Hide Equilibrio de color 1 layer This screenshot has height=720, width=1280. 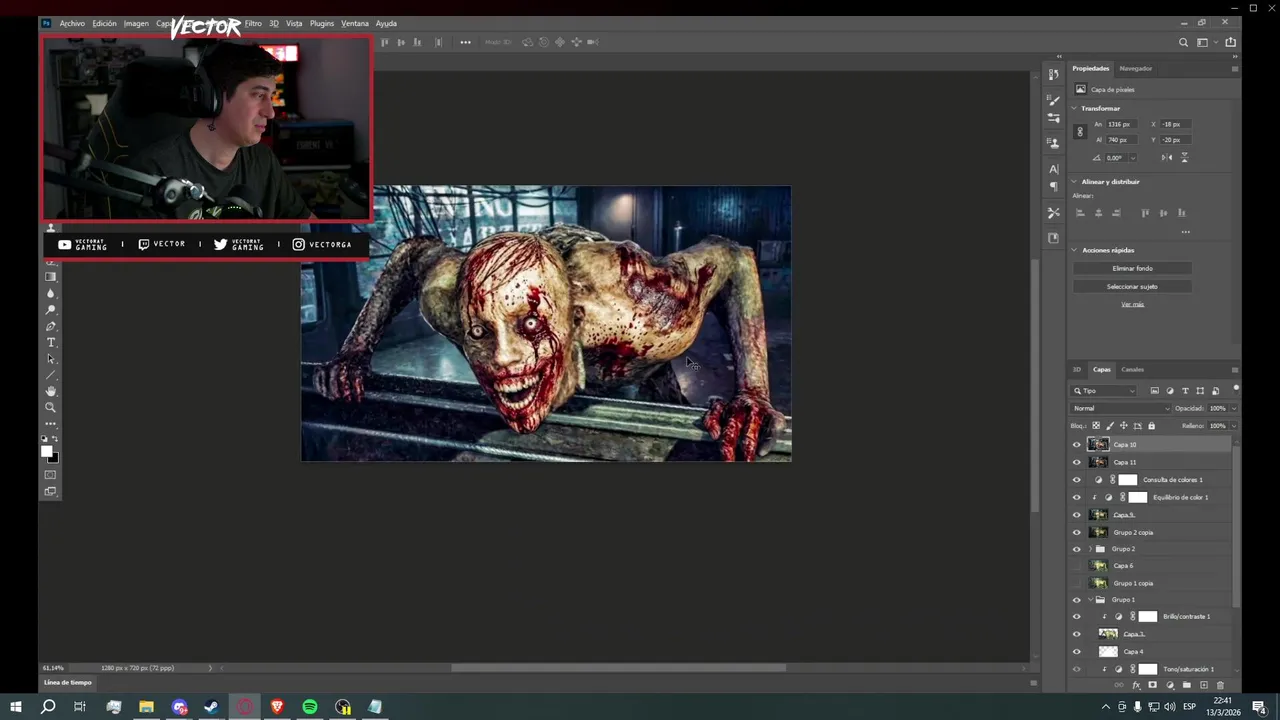tap(1077, 497)
